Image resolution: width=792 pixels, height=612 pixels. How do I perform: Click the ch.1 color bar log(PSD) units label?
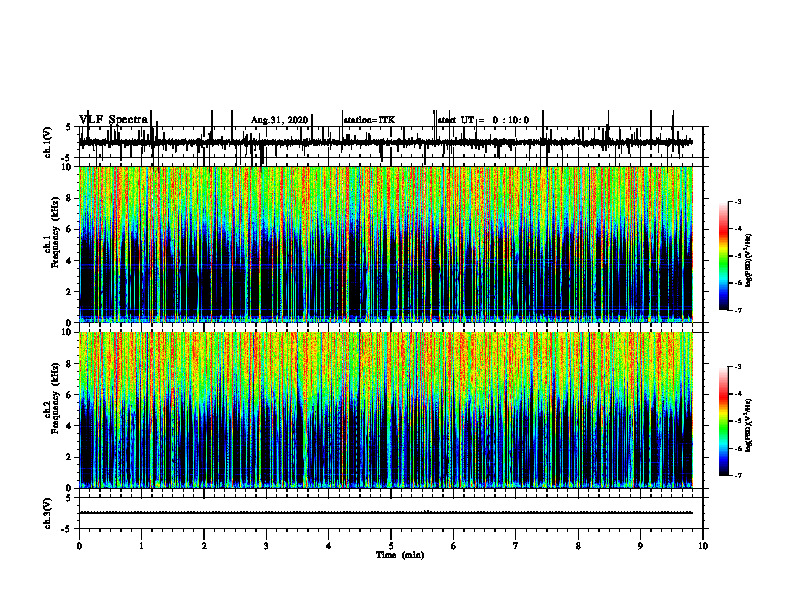(x=749, y=261)
